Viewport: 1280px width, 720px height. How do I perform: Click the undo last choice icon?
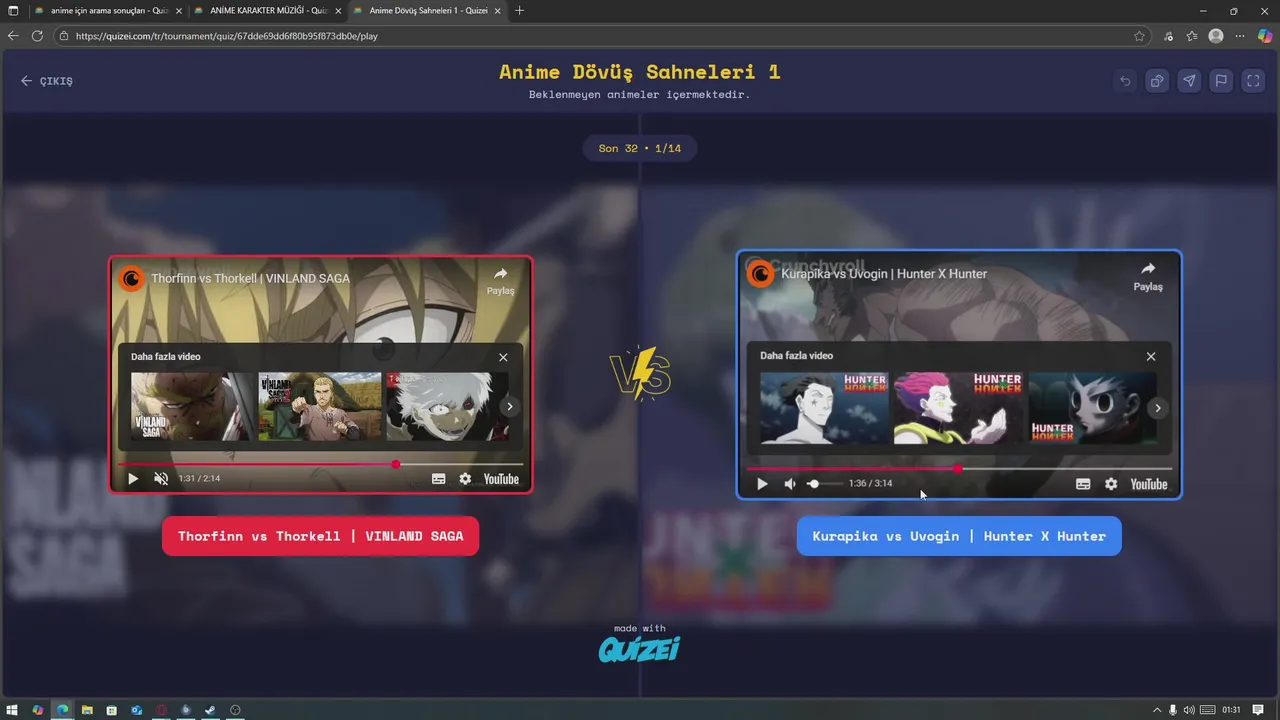click(1125, 81)
